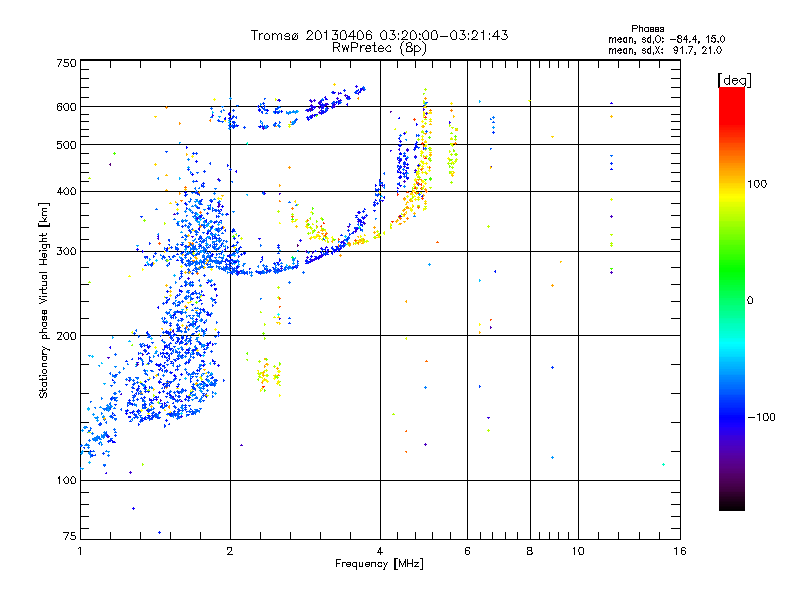This screenshot has width=800, height=600.
Task: Click the "-100" degree label beside color bar
Action: 761,417
